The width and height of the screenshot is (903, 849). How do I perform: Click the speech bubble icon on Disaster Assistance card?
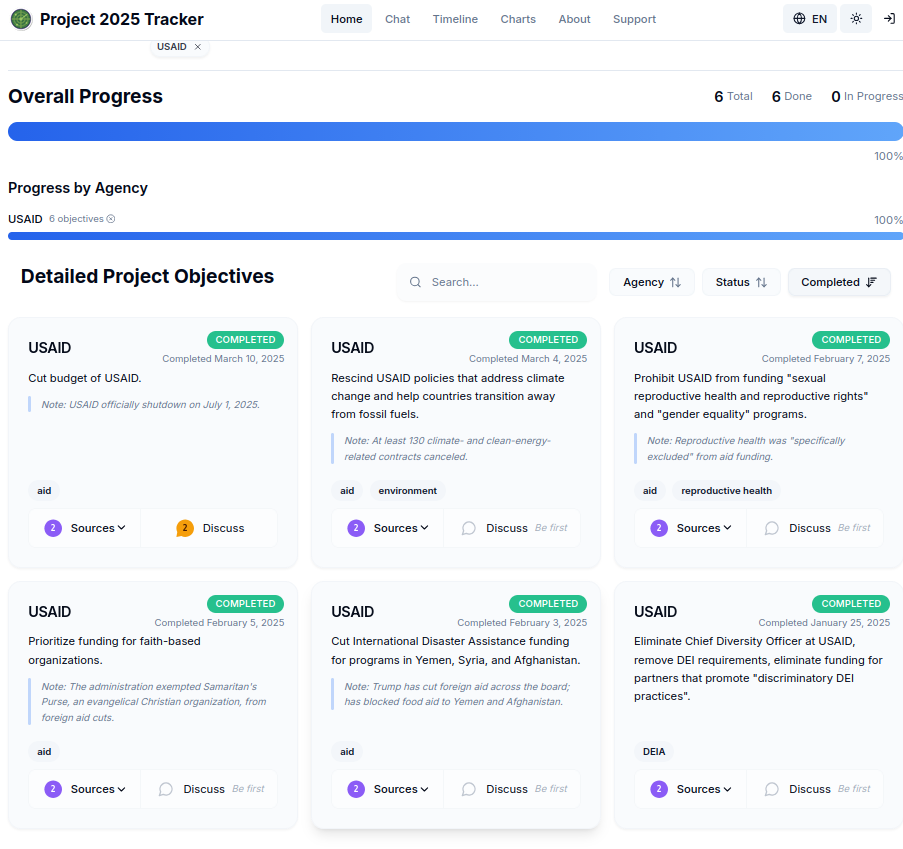(x=469, y=789)
